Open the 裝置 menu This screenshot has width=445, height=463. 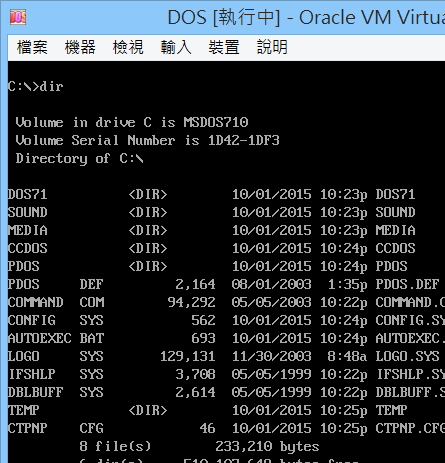pos(224,47)
